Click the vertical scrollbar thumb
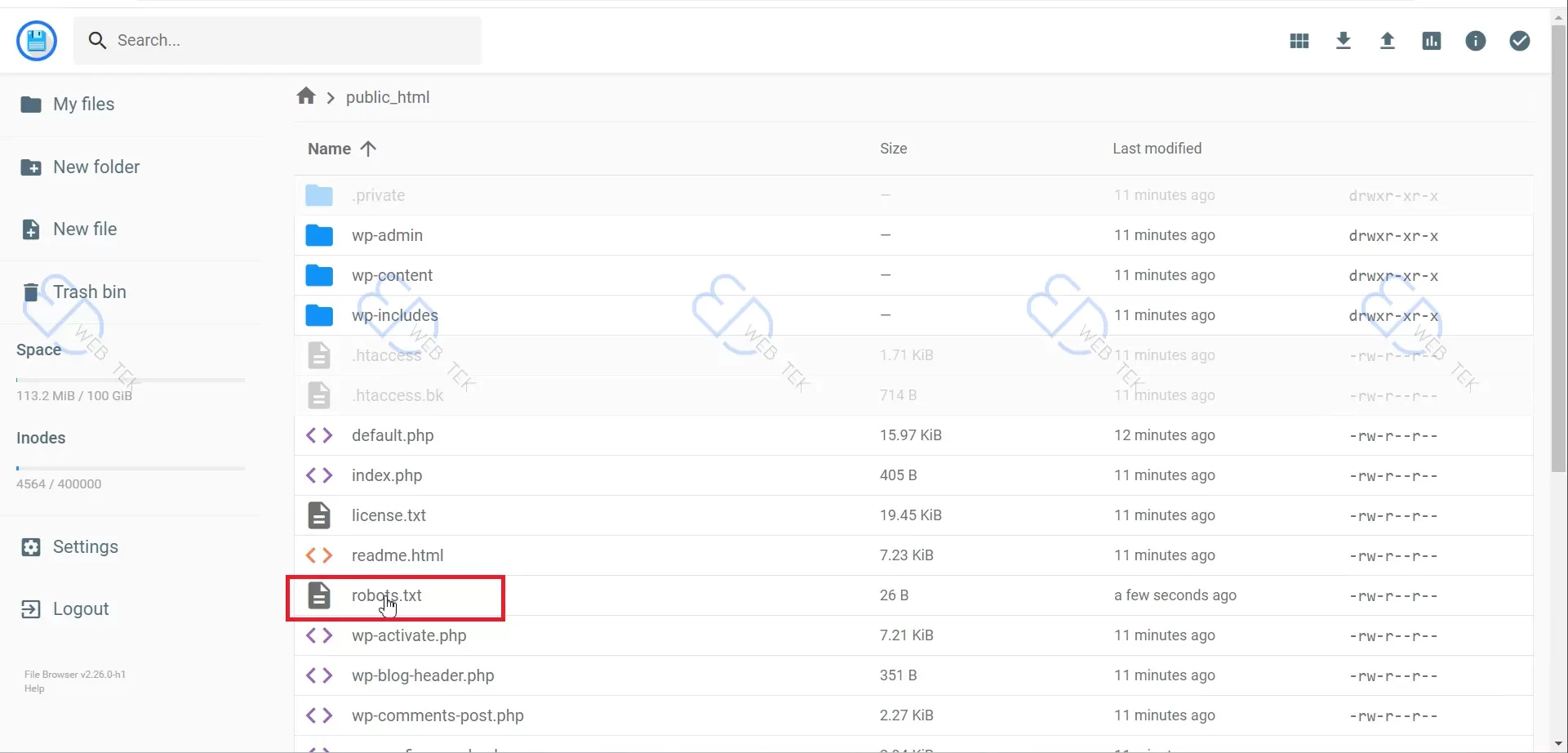This screenshot has width=1568, height=753. 1559,245
